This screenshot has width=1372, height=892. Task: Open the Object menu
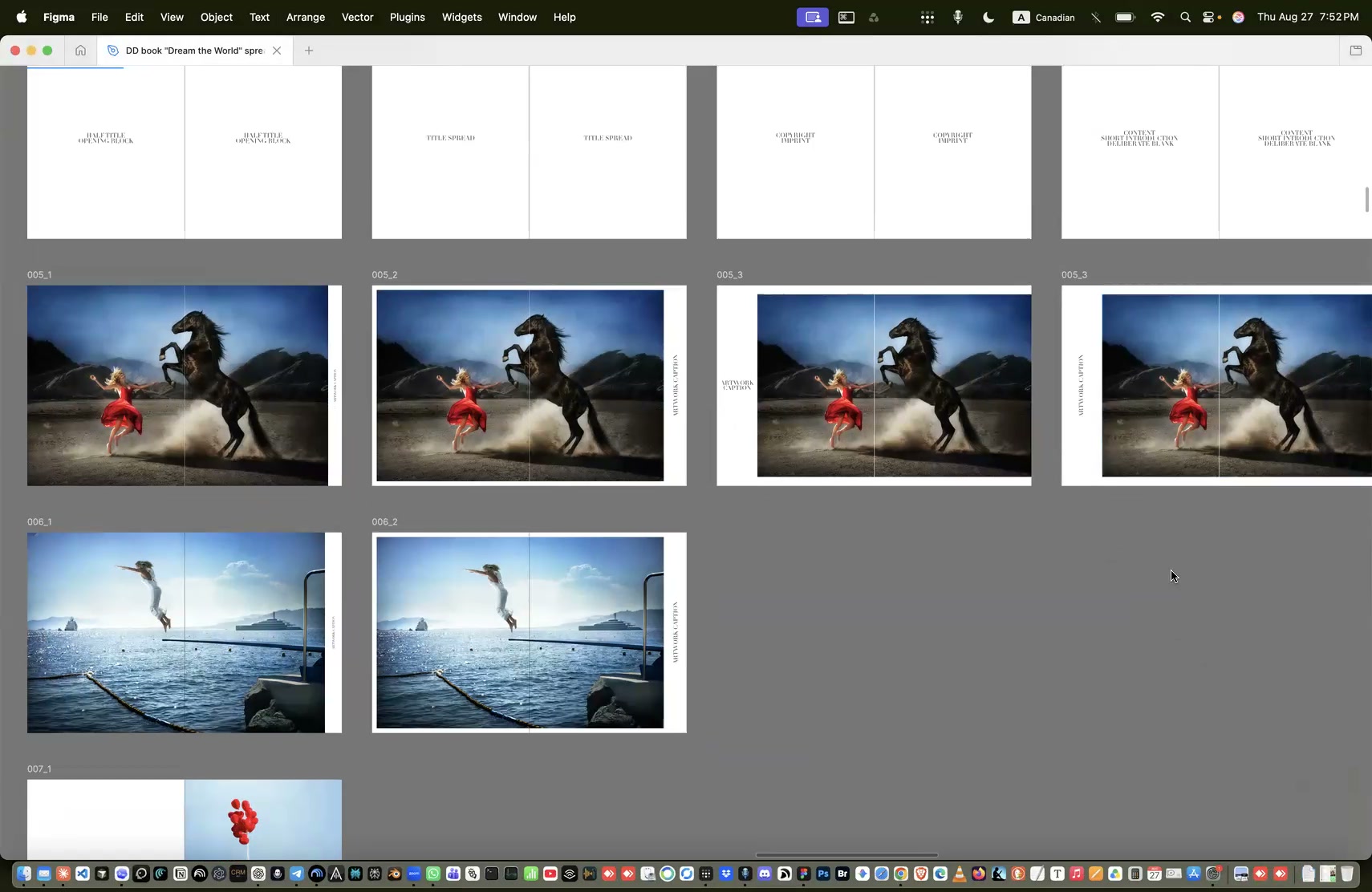217,17
